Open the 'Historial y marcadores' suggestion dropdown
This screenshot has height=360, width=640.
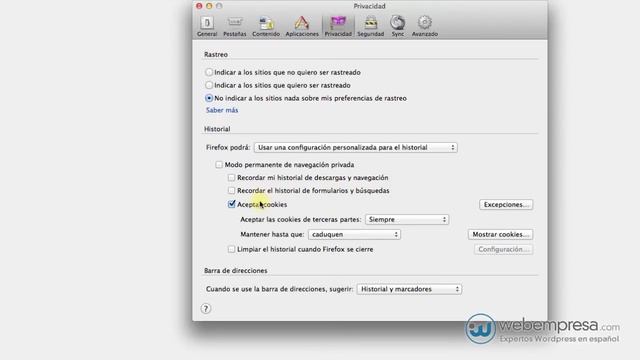click(409, 289)
